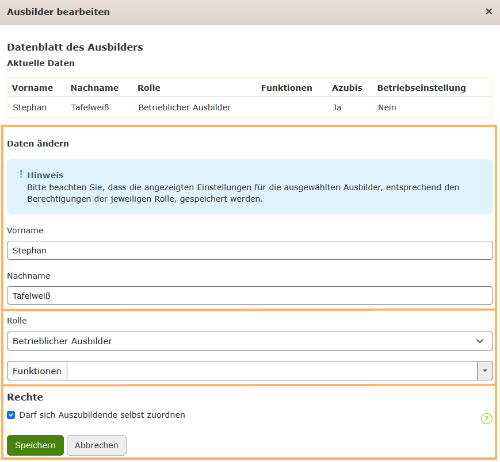Image resolution: width=500 pixels, height=462 pixels.
Task: Click the Speichern button
Action: [35, 445]
